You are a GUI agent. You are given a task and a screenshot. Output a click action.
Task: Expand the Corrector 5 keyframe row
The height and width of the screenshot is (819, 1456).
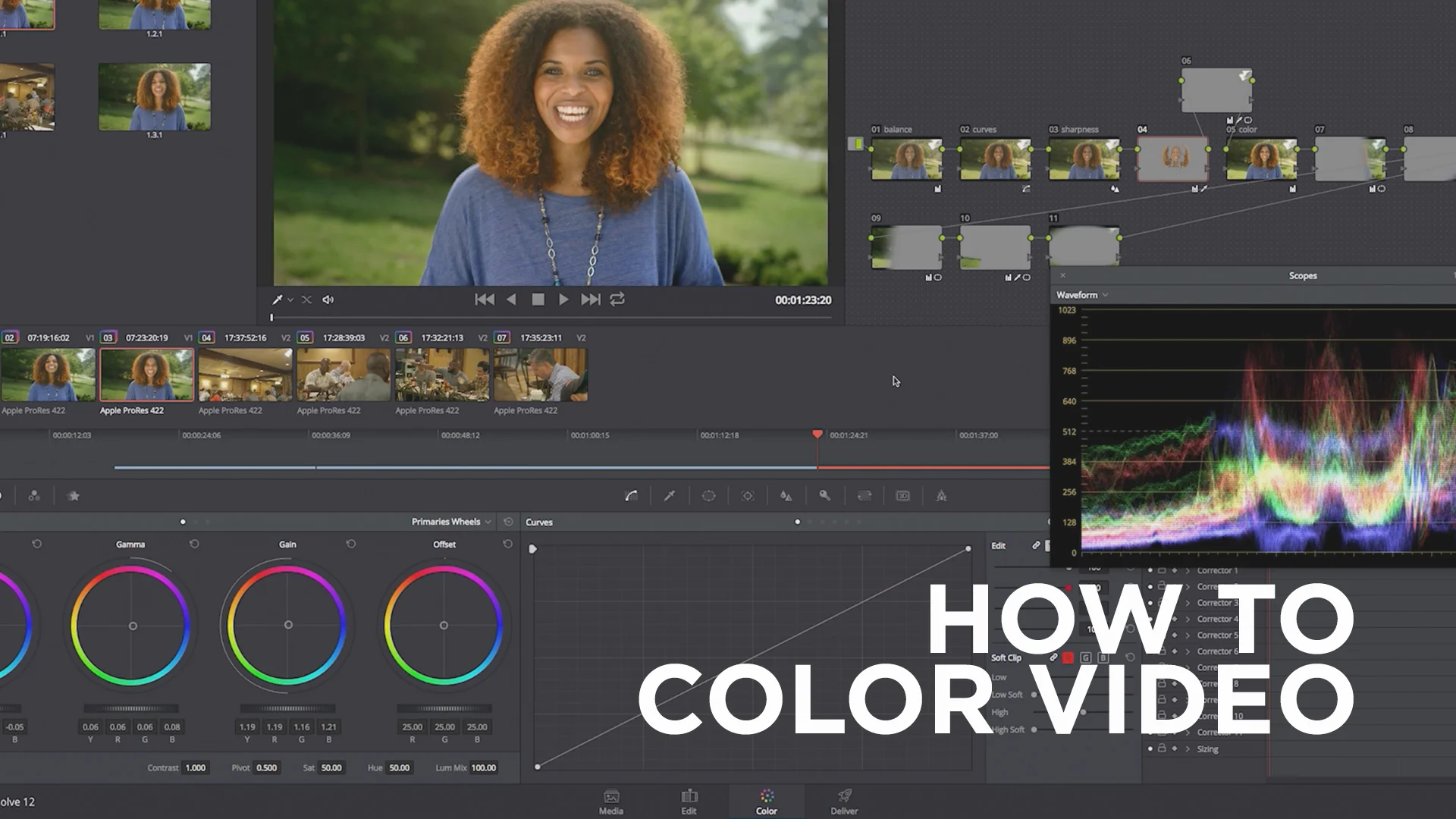pos(1188,635)
